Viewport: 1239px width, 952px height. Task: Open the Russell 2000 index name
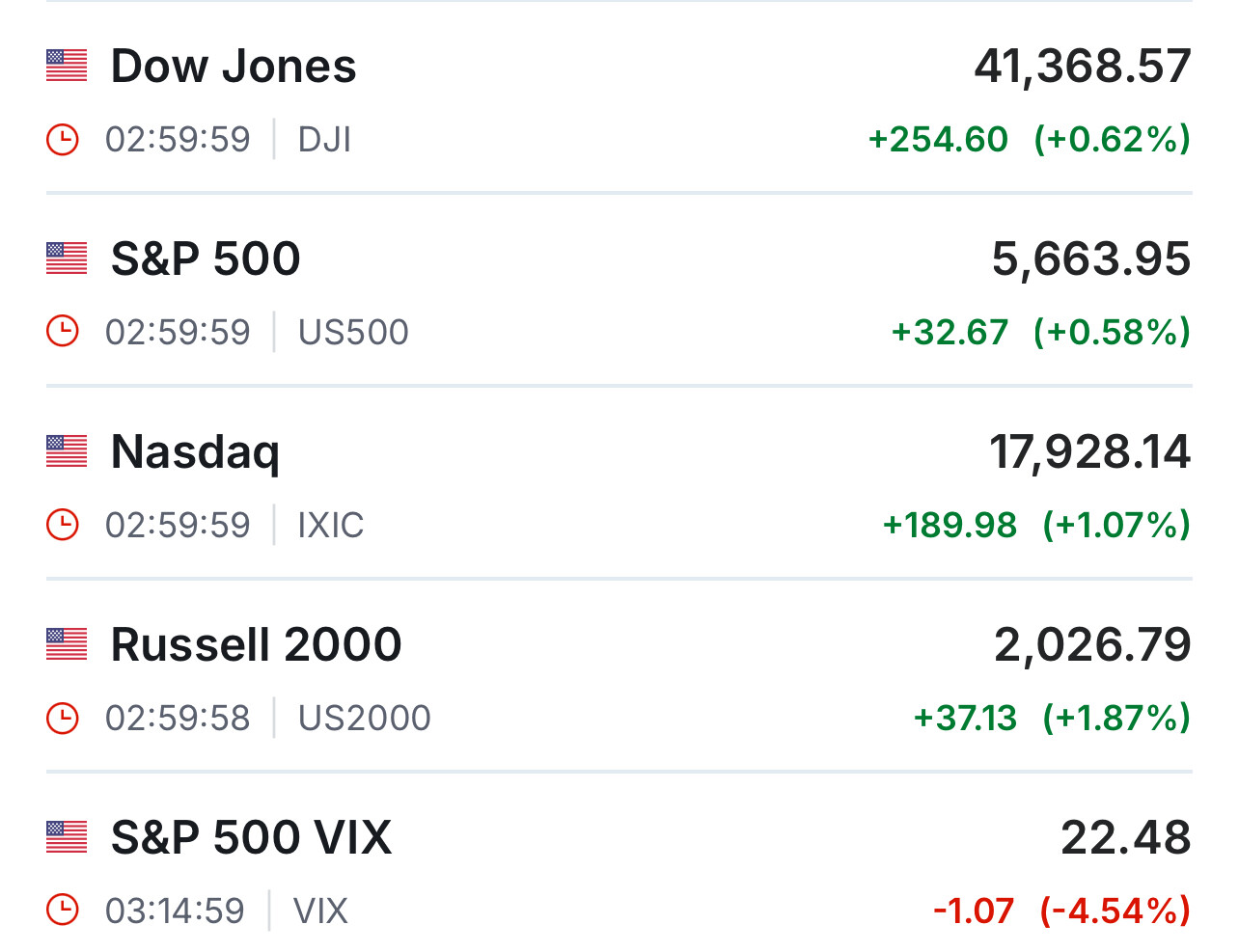(256, 645)
